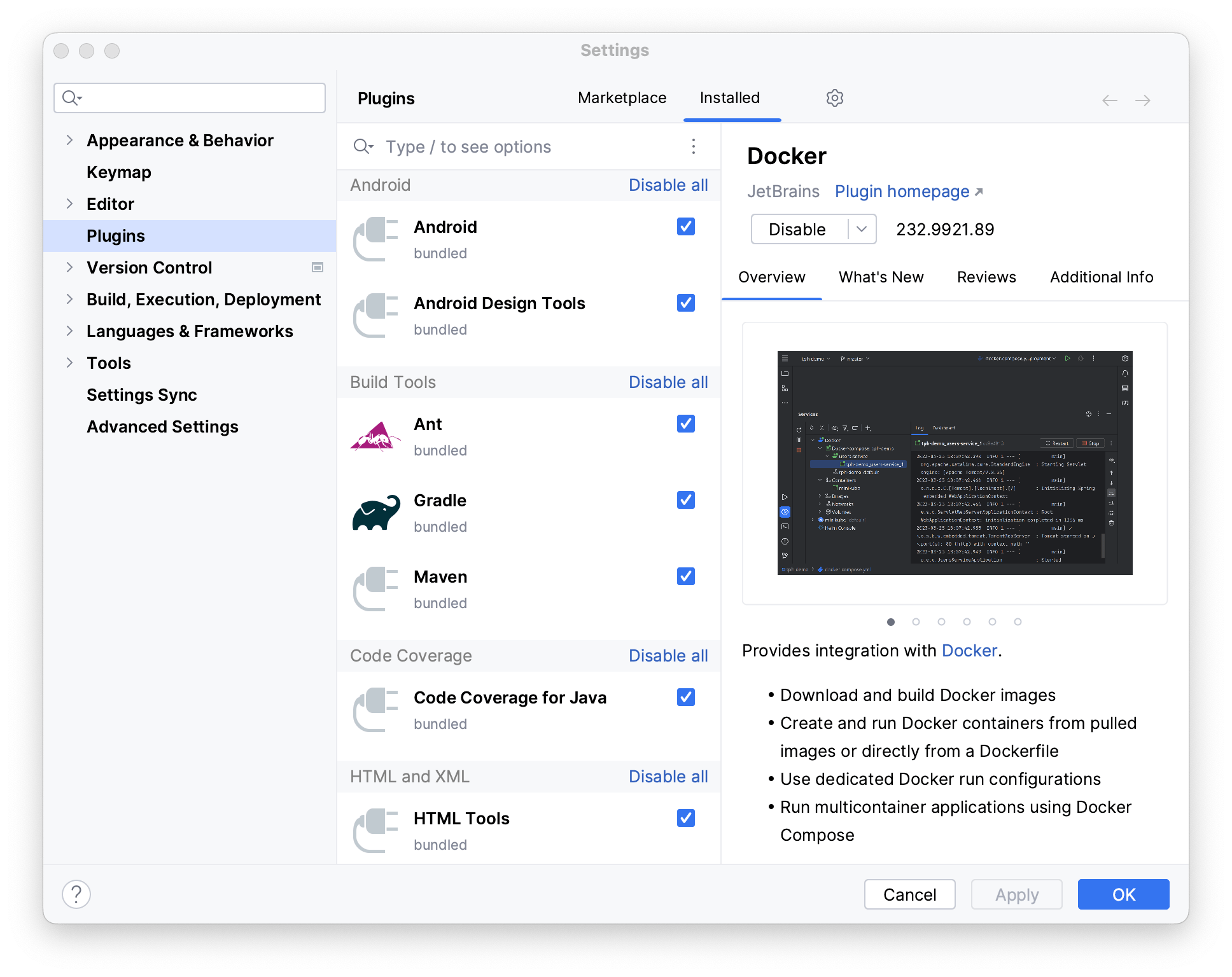Uncheck the Android Design Tools checkbox

tap(685, 303)
